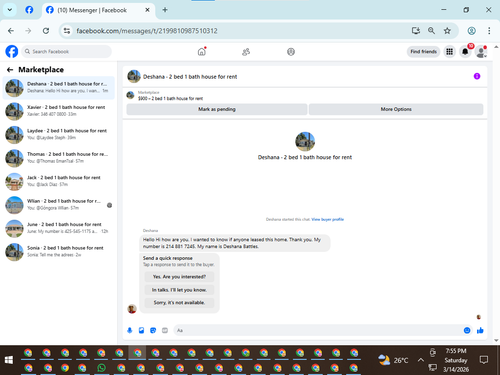
Task: Click the site information icon in address bar
Action: [x=67, y=31]
